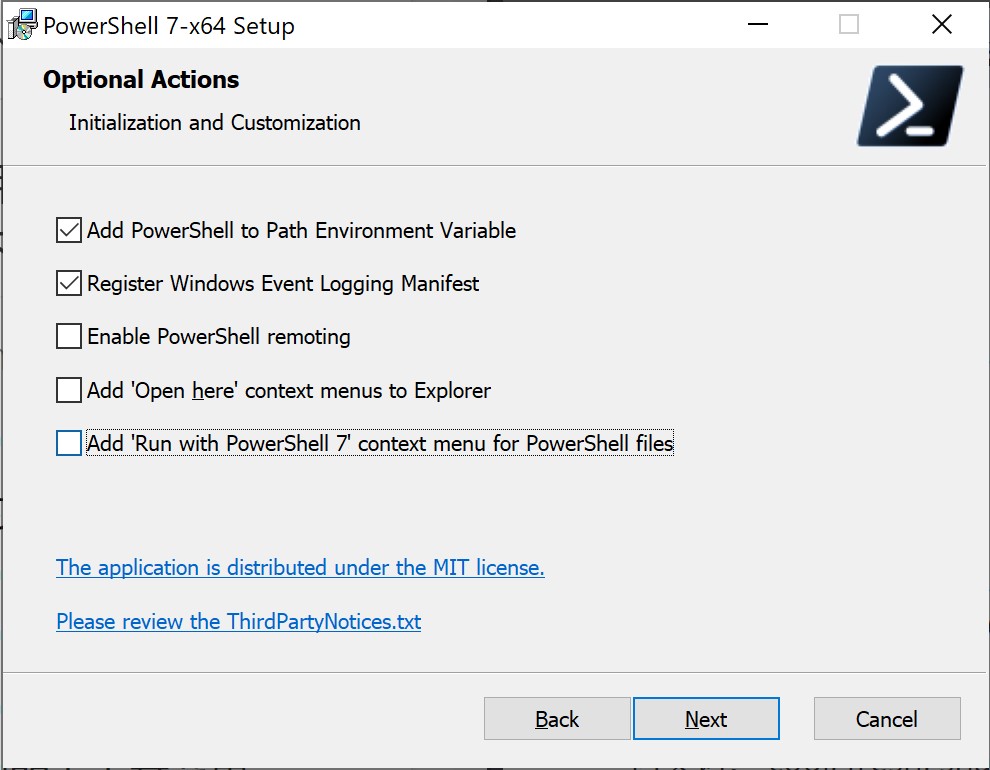Click the installer icon in the title bar
The width and height of the screenshot is (990, 770).
tap(21, 25)
